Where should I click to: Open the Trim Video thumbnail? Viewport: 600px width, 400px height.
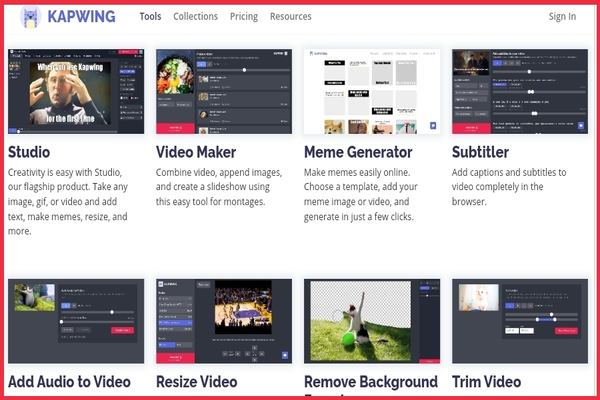(x=520, y=321)
